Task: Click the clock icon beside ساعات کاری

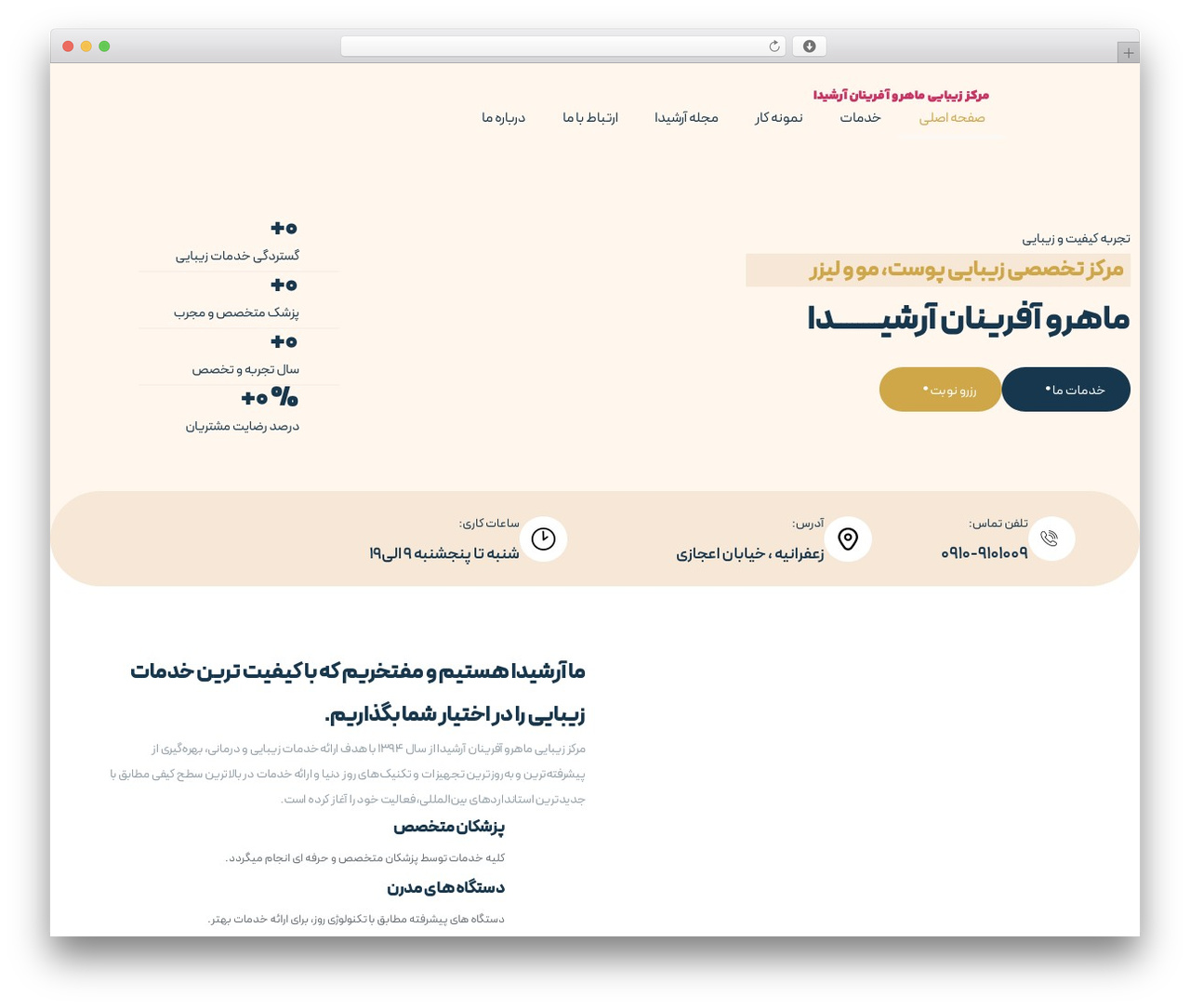Action: (x=544, y=538)
